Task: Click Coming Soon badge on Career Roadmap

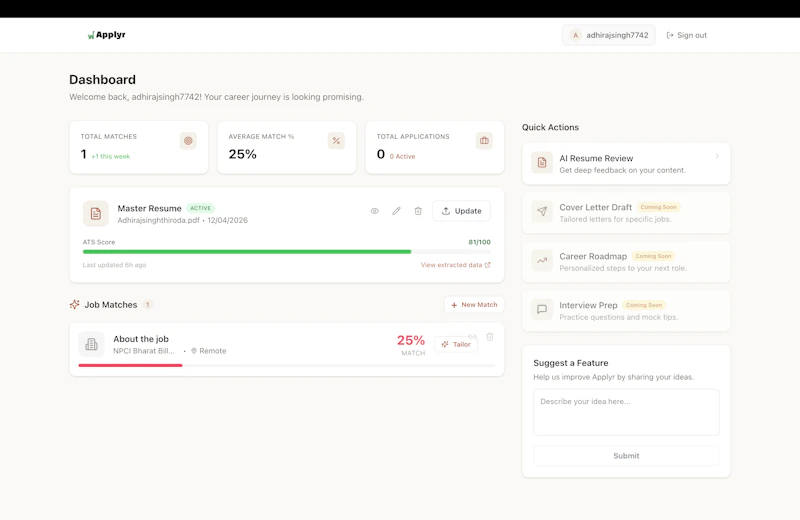Action: coord(653,256)
